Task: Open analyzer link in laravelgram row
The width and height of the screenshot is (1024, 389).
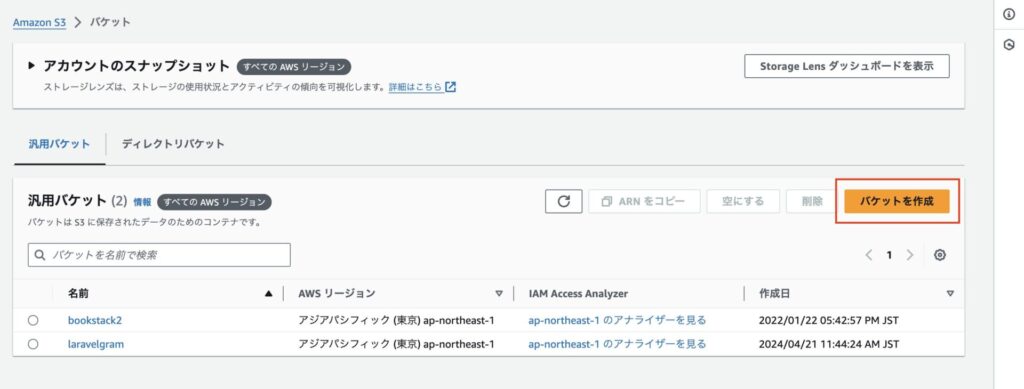Action: pos(617,344)
